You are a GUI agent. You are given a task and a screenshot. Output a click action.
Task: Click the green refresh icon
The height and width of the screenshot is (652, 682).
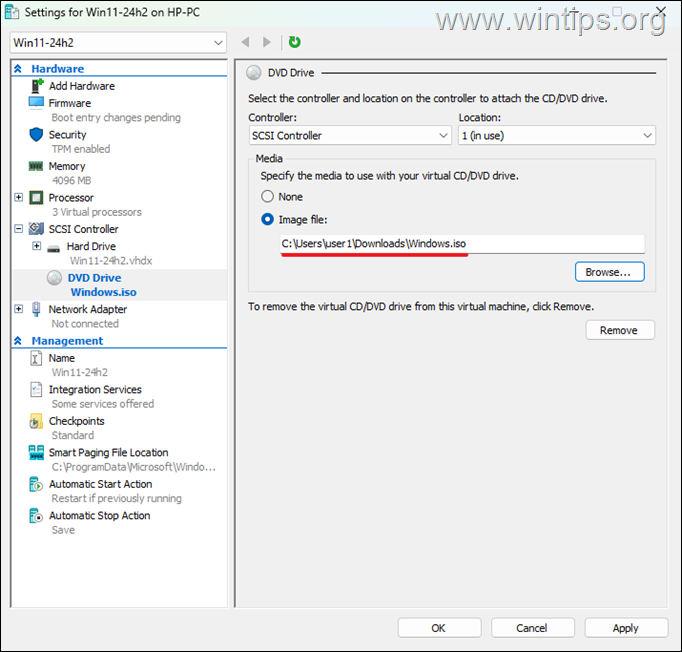[294, 42]
